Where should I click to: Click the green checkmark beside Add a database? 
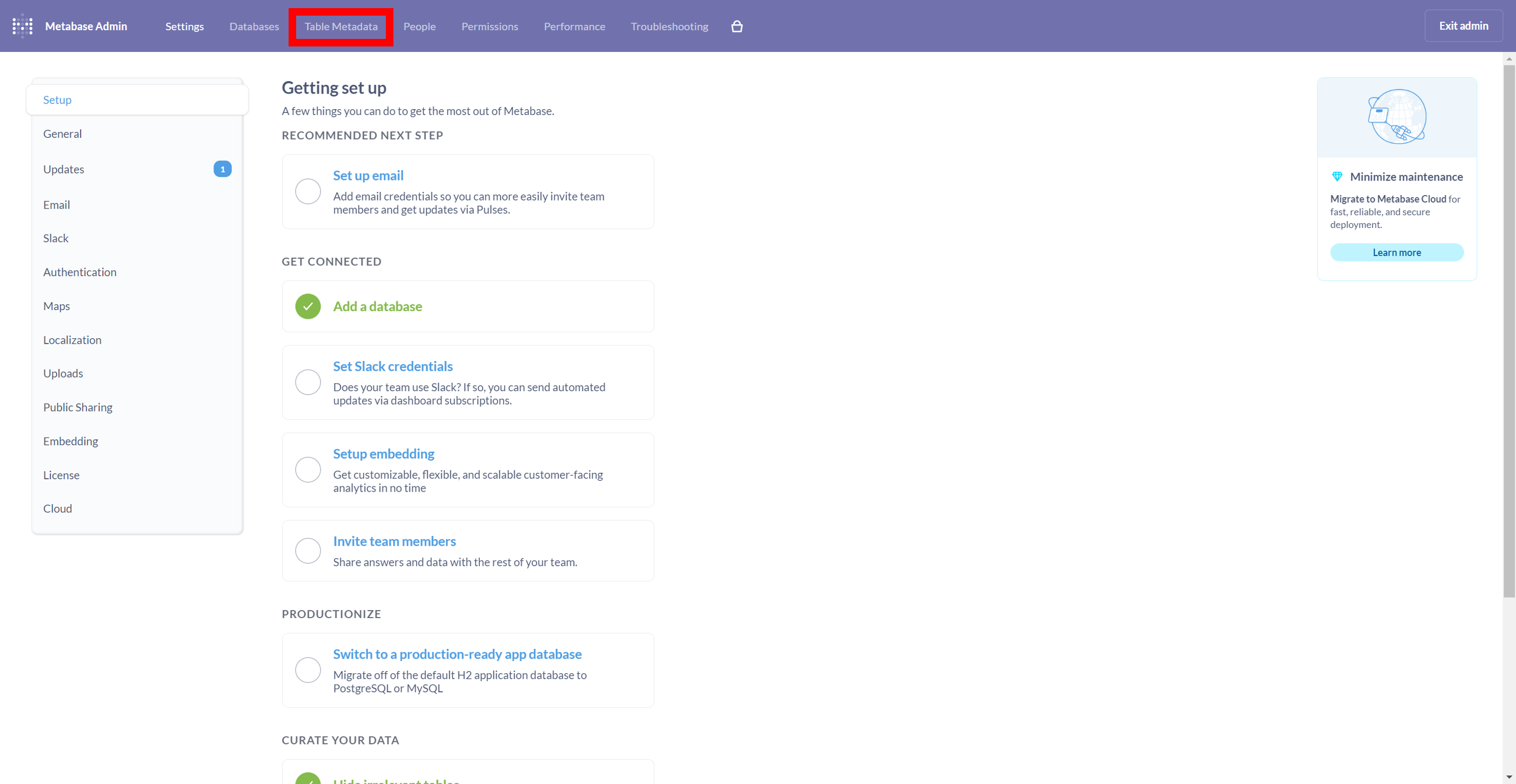(308, 306)
